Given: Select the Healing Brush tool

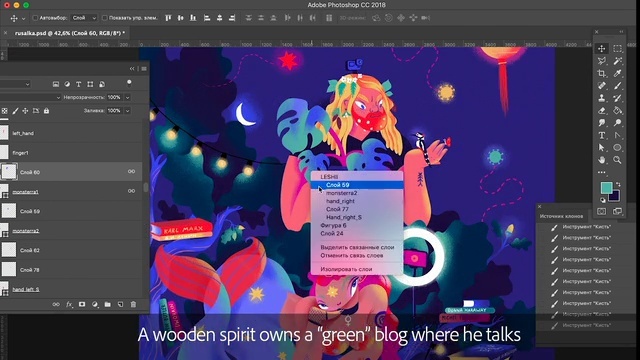Looking at the screenshot, I should click(x=602, y=86).
